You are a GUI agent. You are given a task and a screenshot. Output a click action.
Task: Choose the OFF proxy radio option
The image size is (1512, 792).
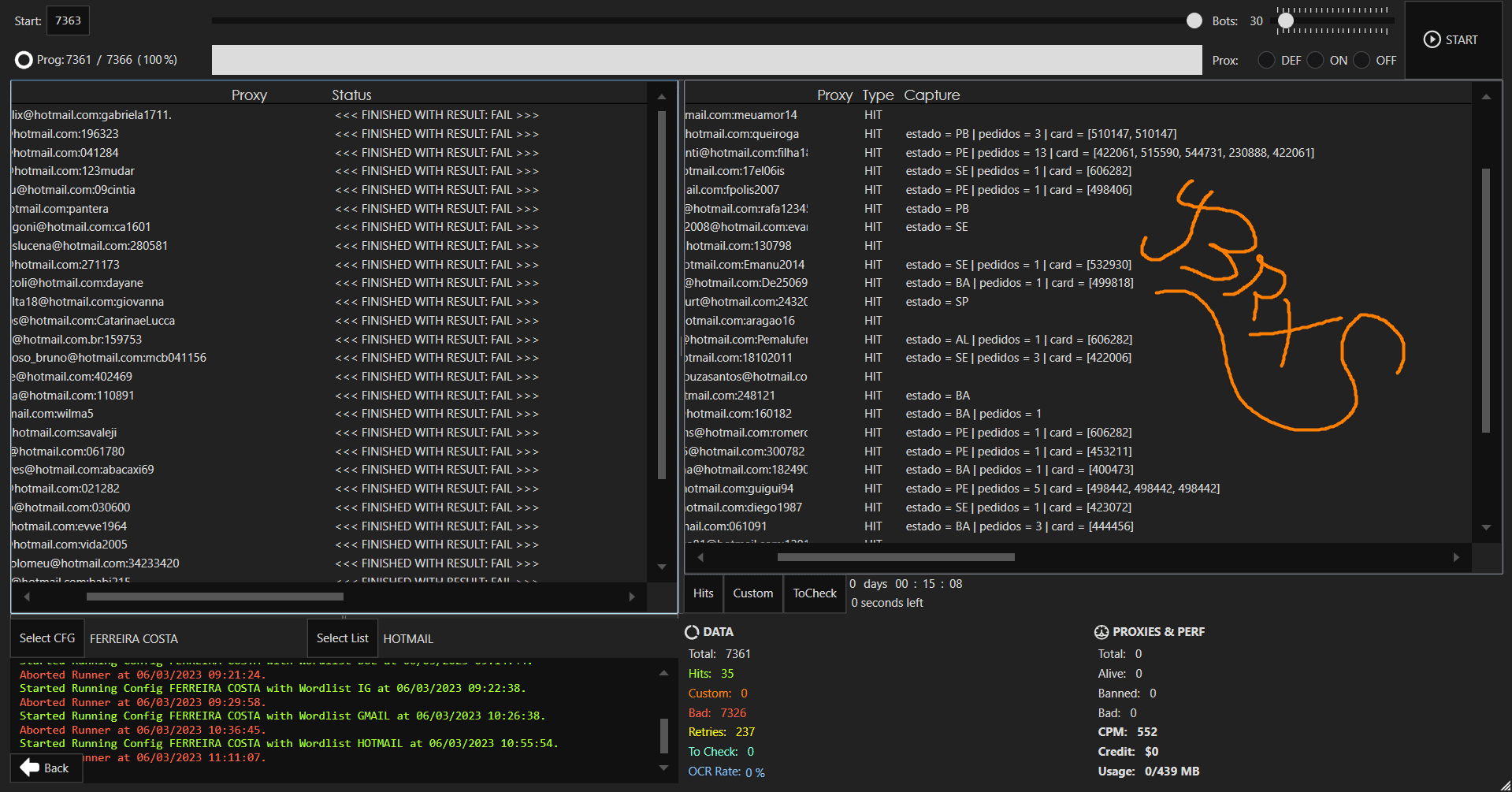(1362, 61)
